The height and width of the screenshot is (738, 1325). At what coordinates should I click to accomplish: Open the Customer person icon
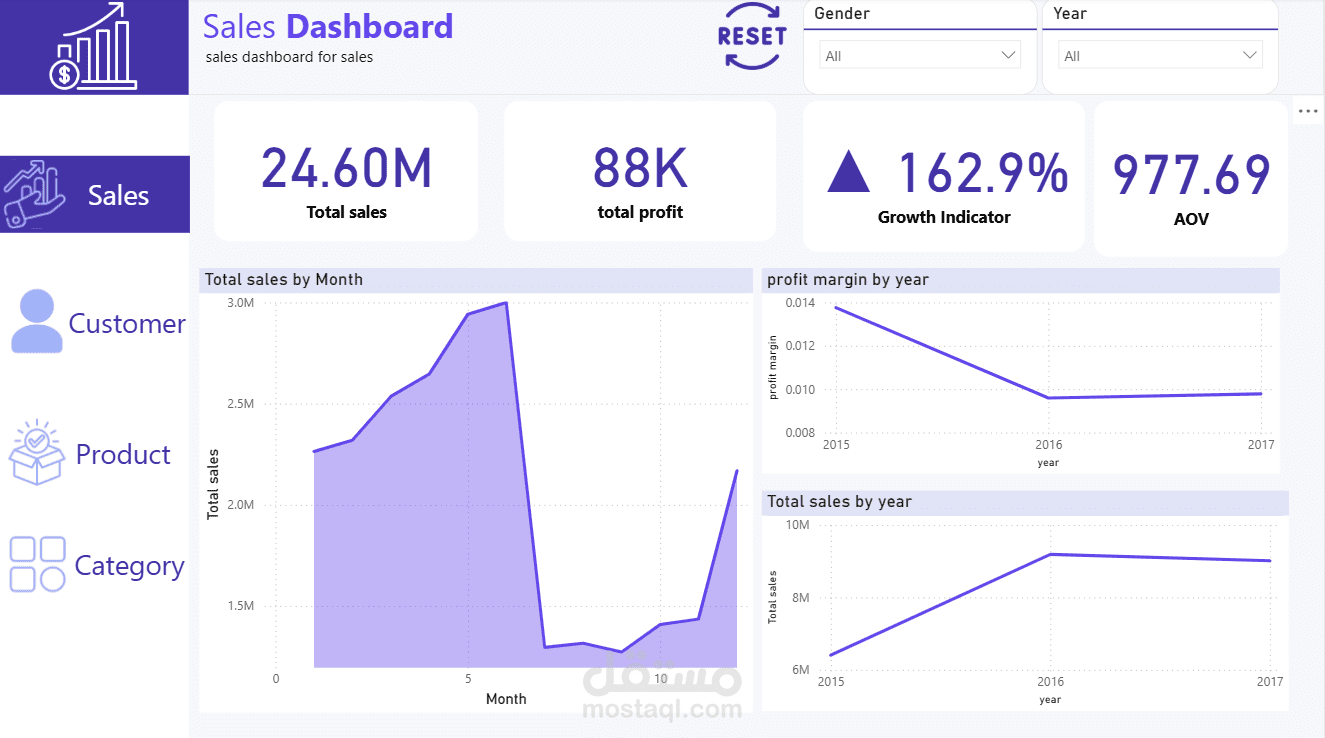tap(37, 321)
